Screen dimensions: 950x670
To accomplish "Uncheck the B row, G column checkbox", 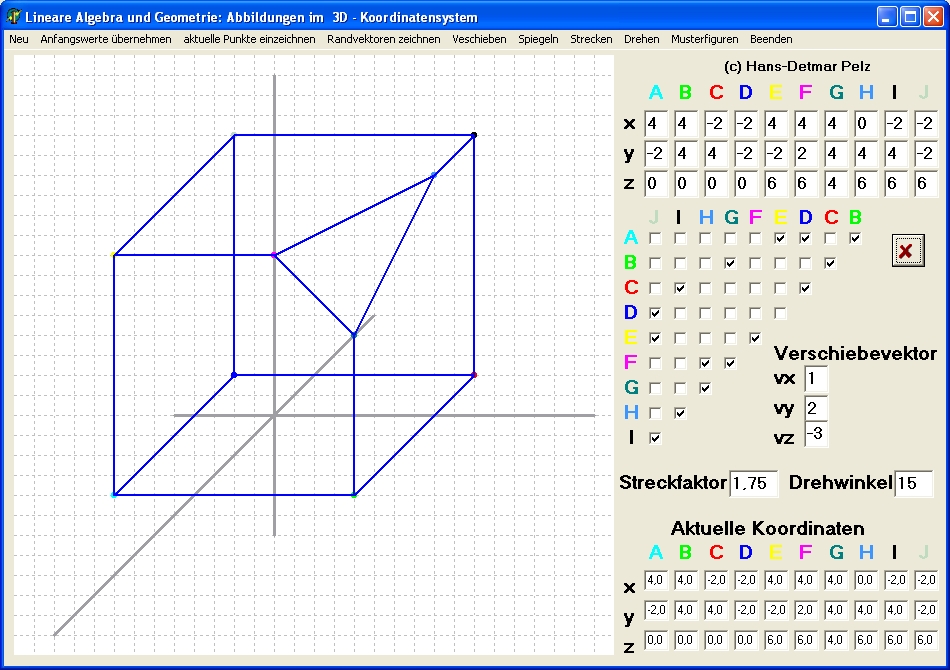I will tap(730, 263).
